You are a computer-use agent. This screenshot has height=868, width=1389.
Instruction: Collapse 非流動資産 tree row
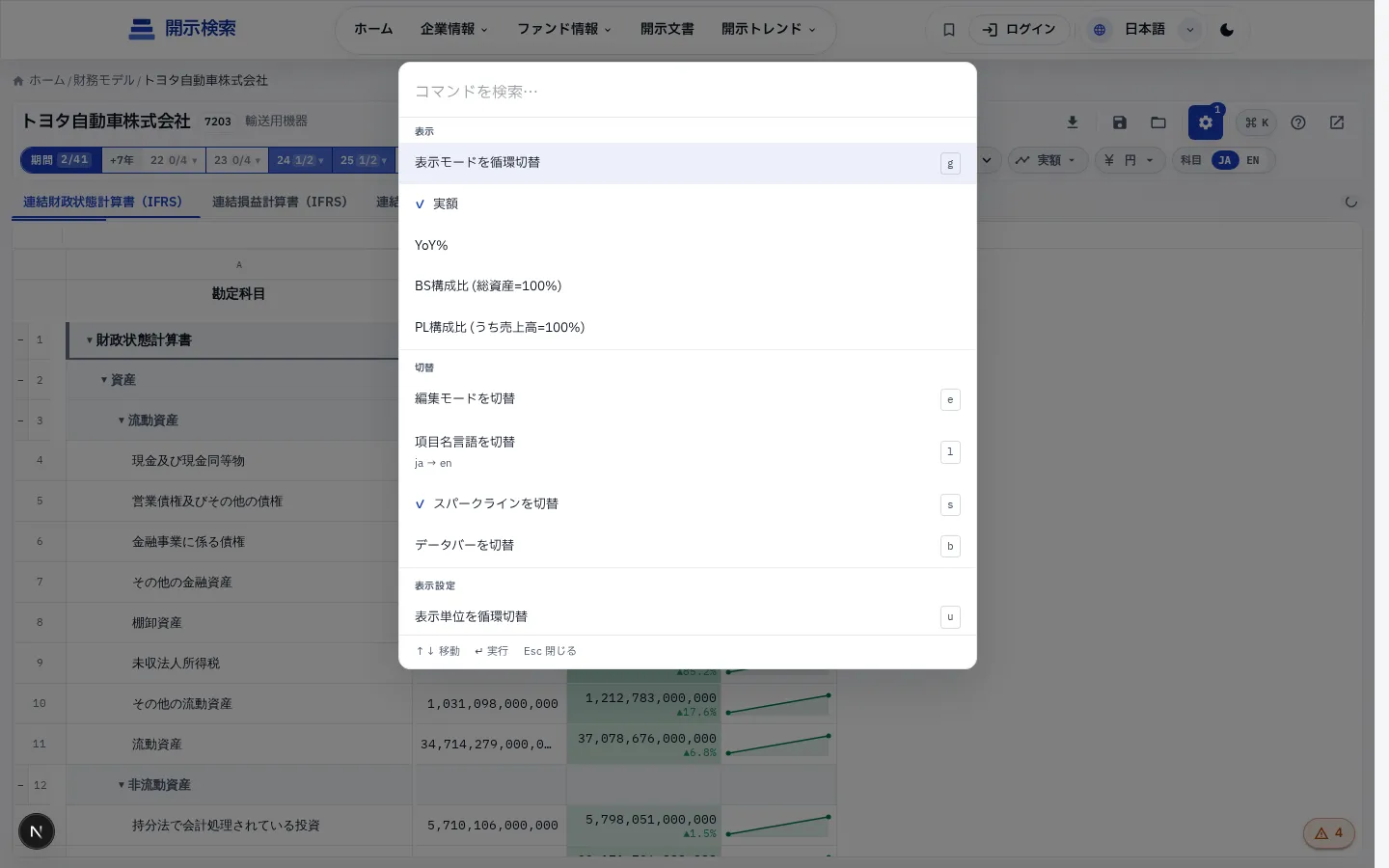tap(122, 785)
